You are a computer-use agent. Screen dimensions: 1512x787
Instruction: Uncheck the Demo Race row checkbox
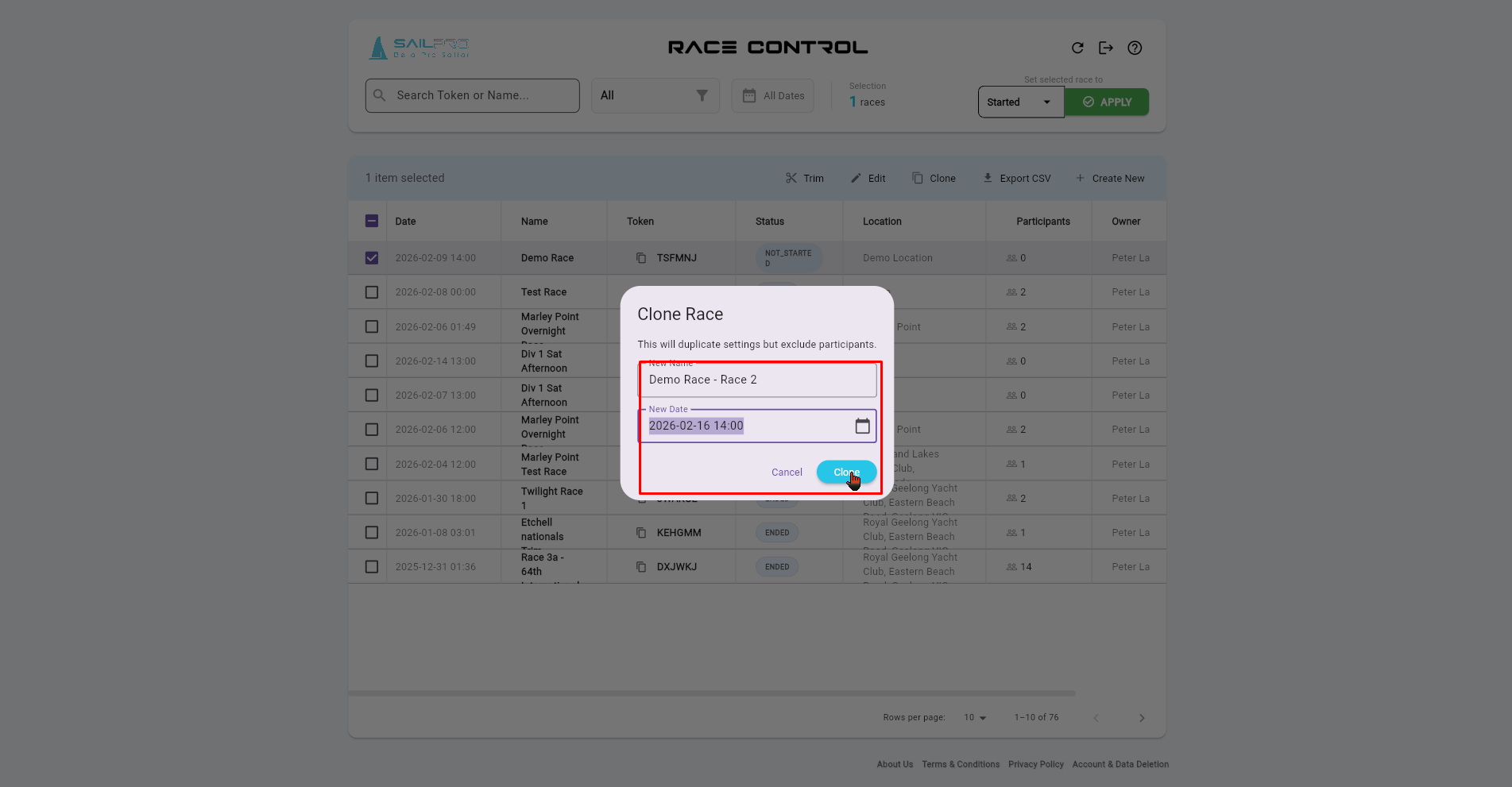pos(372,258)
